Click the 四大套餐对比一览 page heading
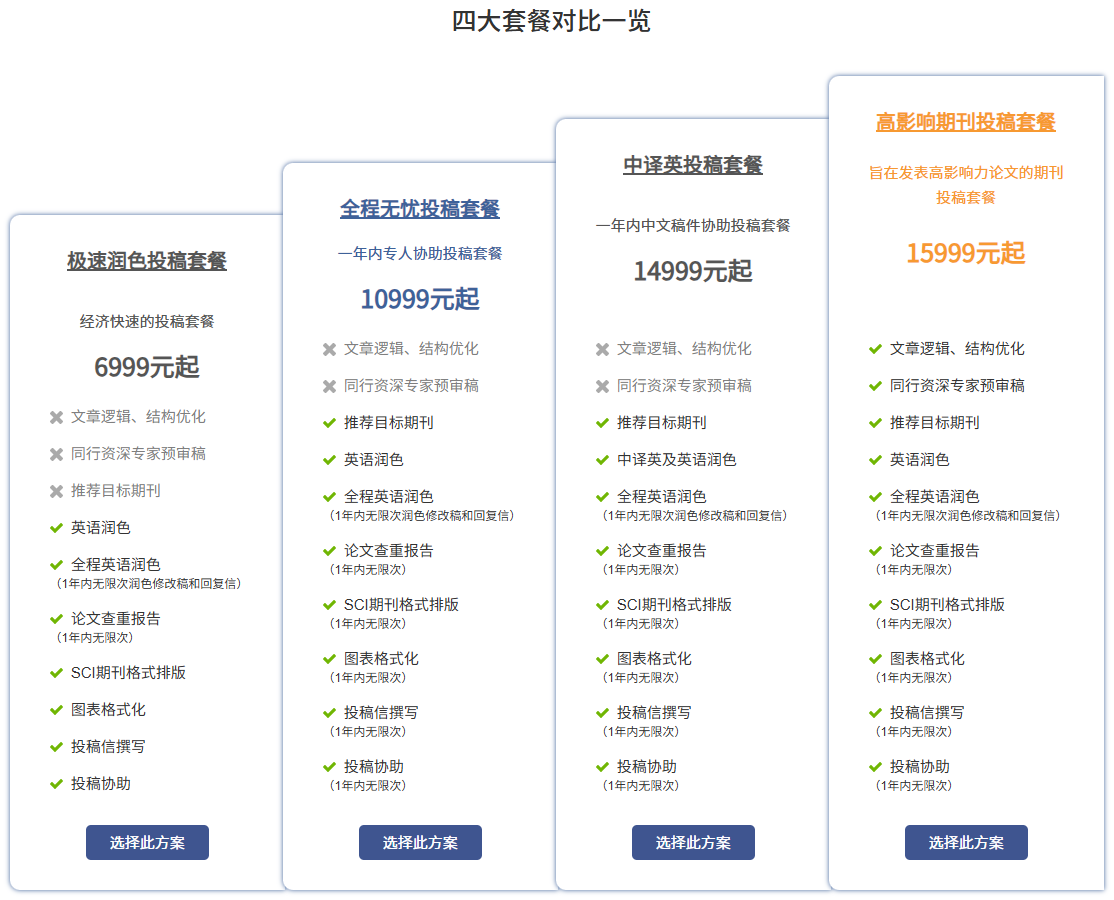Screen dimensions: 1114x900 tap(551, 21)
